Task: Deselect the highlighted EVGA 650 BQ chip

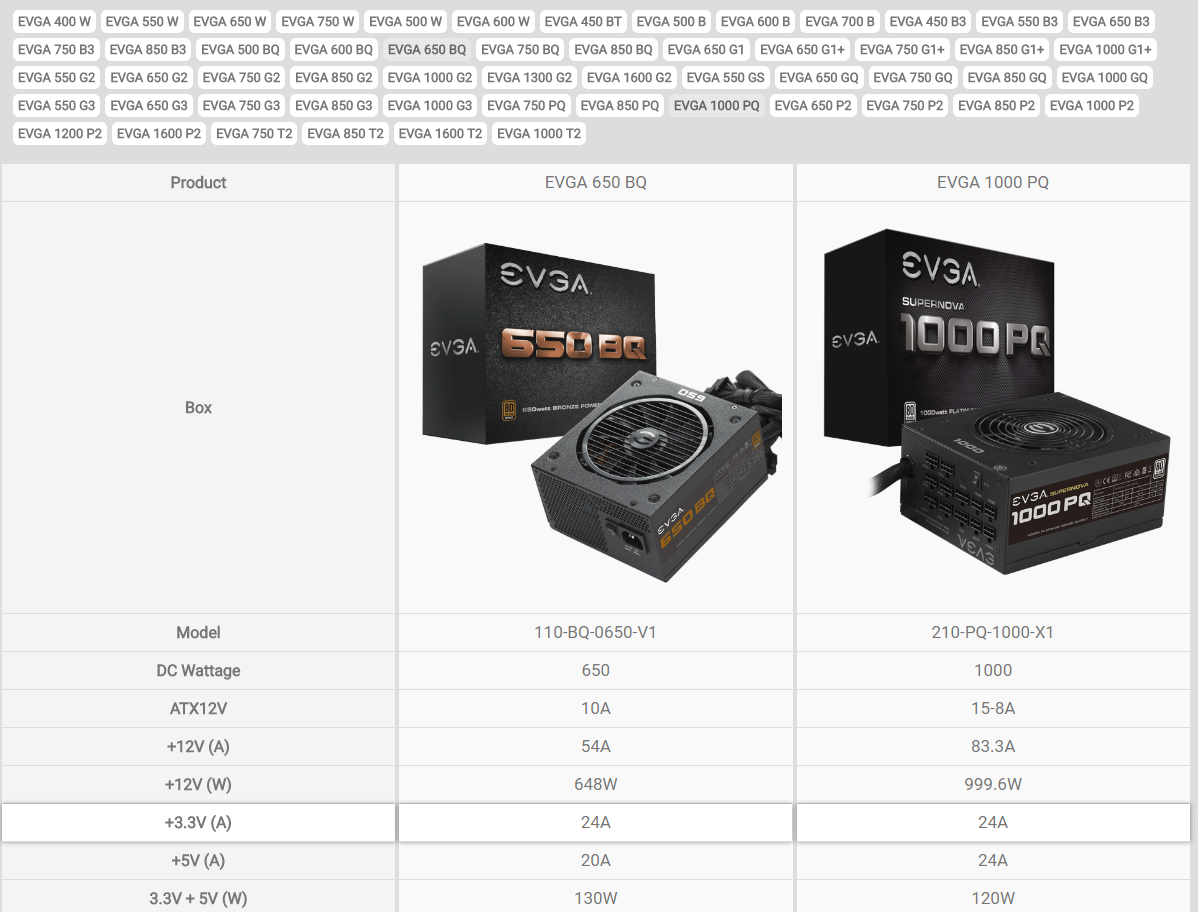Action: [426, 49]
